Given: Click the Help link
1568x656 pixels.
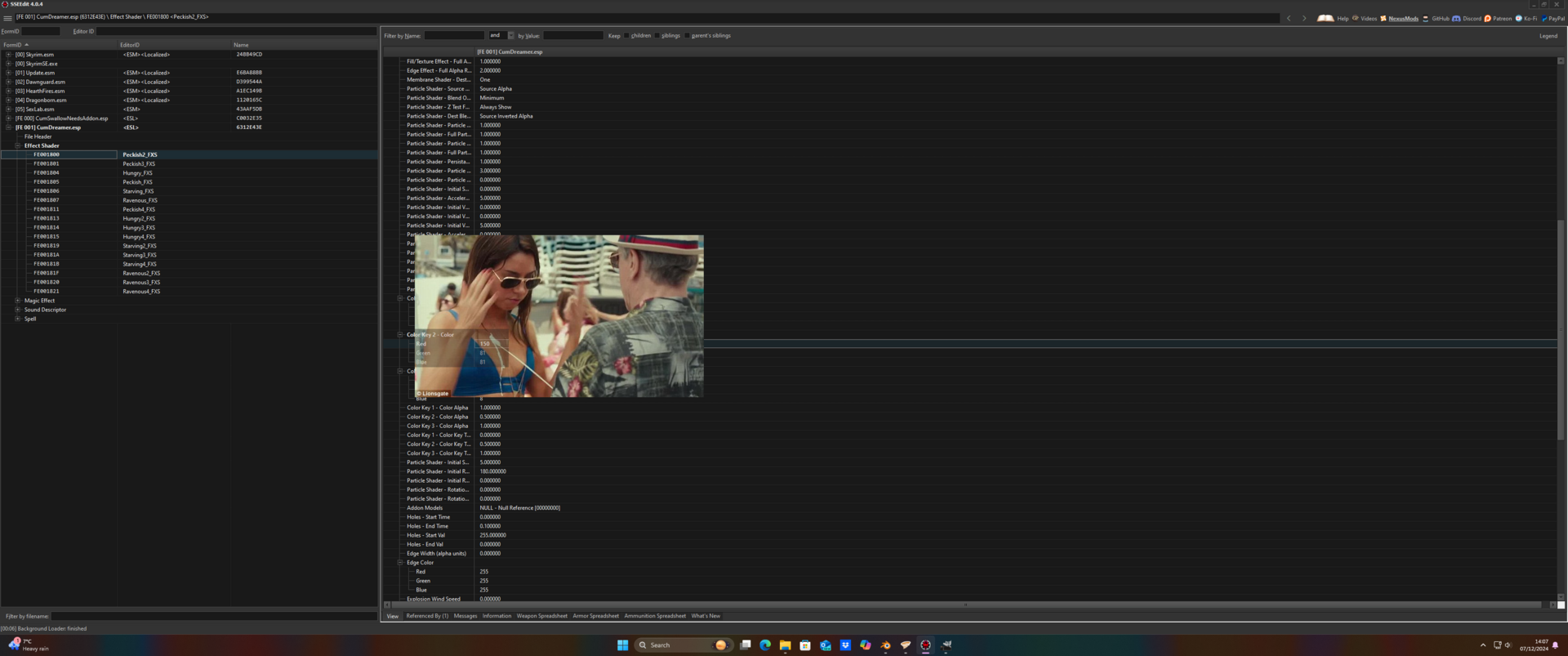Looking at the screenshot, I should [x=1343, y=18].
